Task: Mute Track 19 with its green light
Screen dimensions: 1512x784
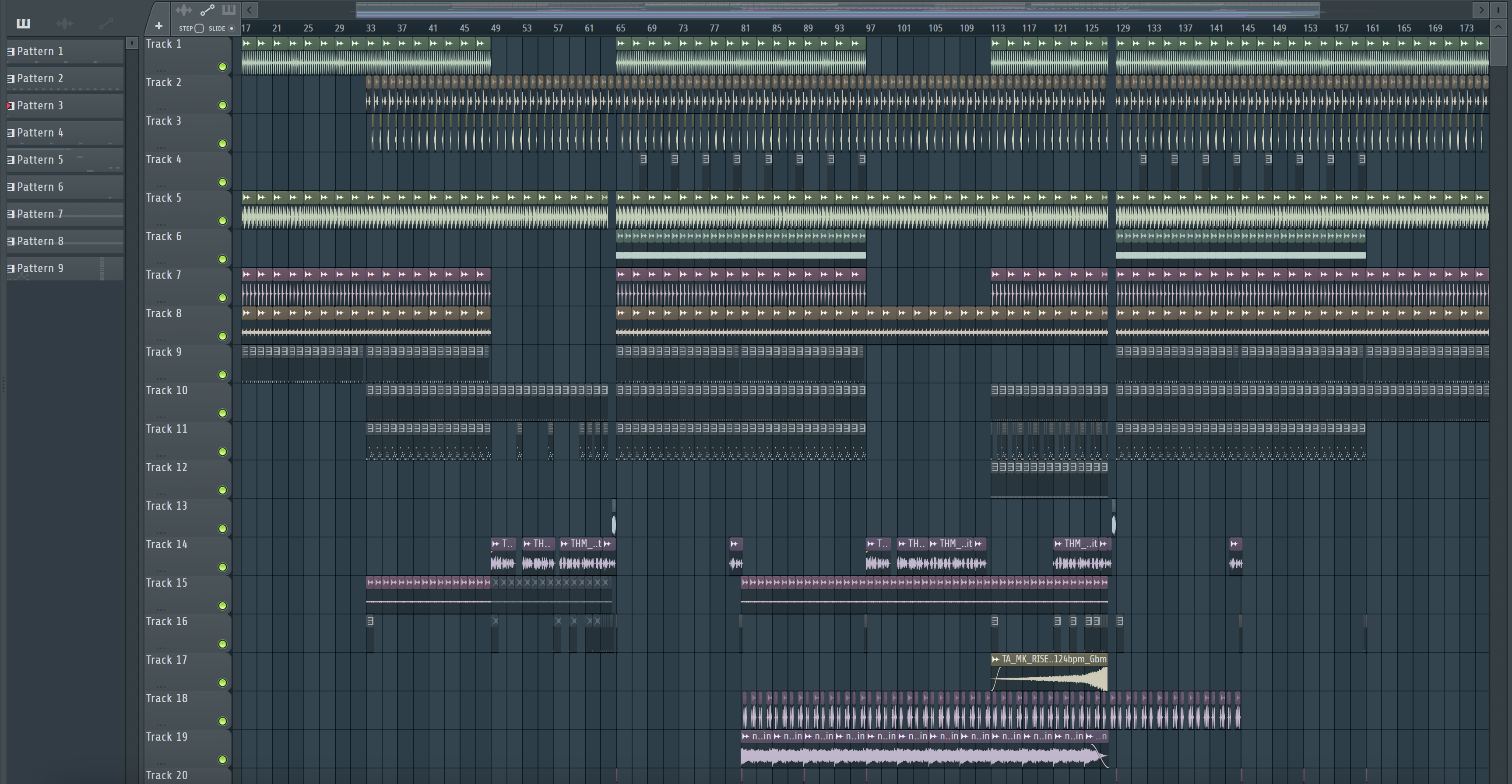Action: [x=222, y=760]
